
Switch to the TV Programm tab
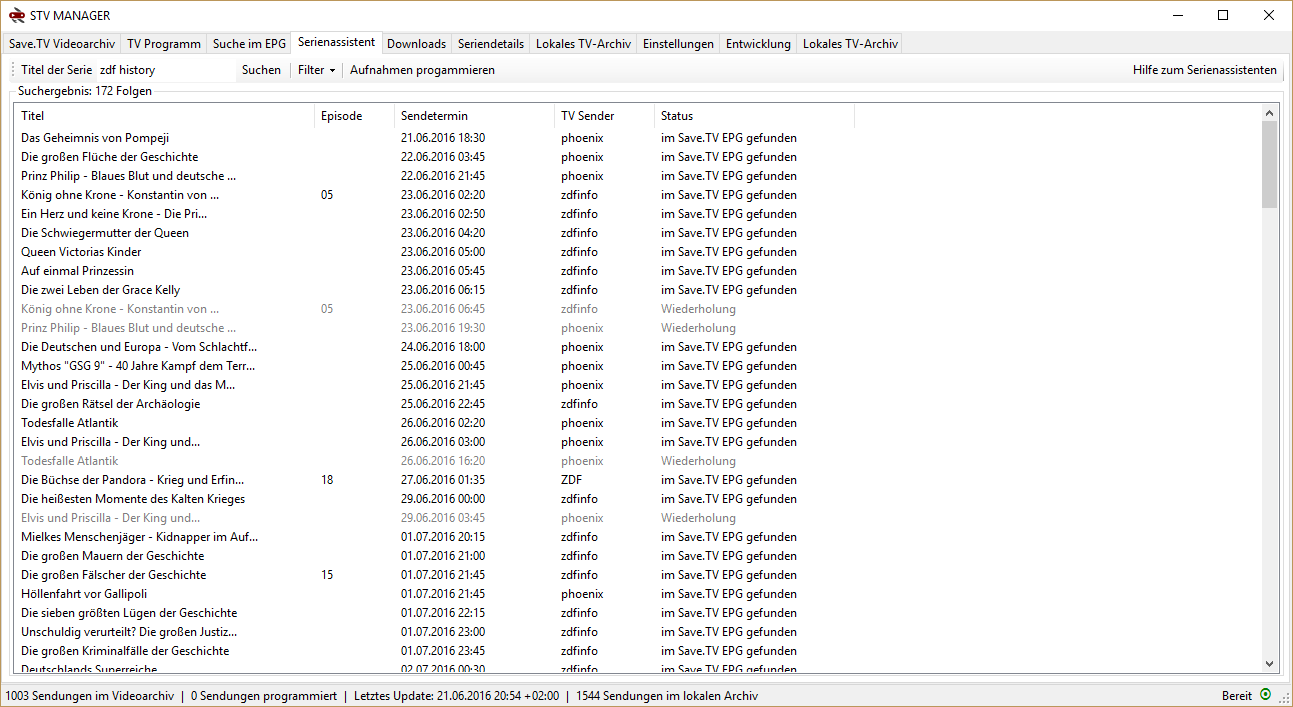tap(164, 44)
